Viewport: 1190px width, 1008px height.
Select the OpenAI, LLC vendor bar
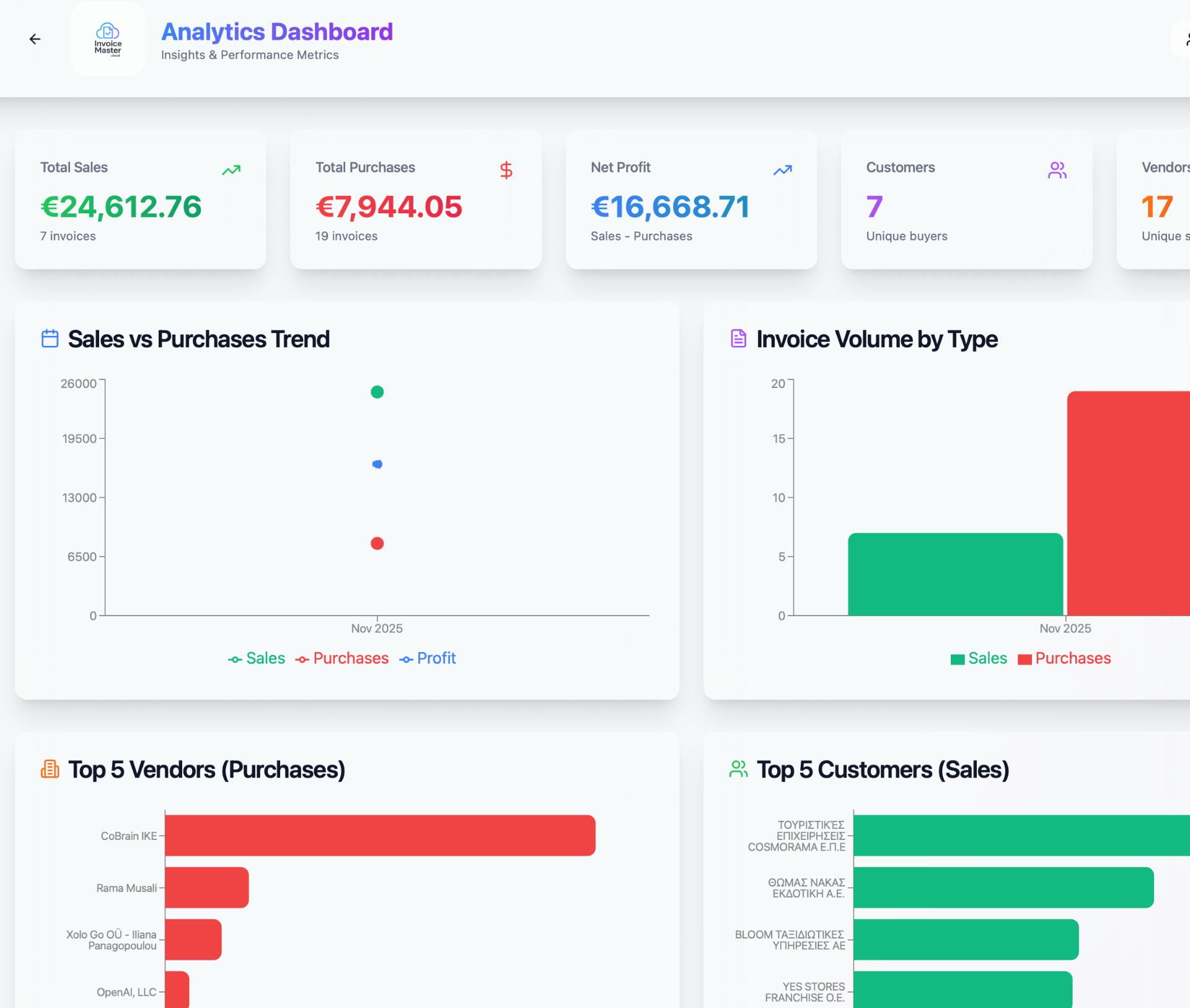[x=177, y=989]
